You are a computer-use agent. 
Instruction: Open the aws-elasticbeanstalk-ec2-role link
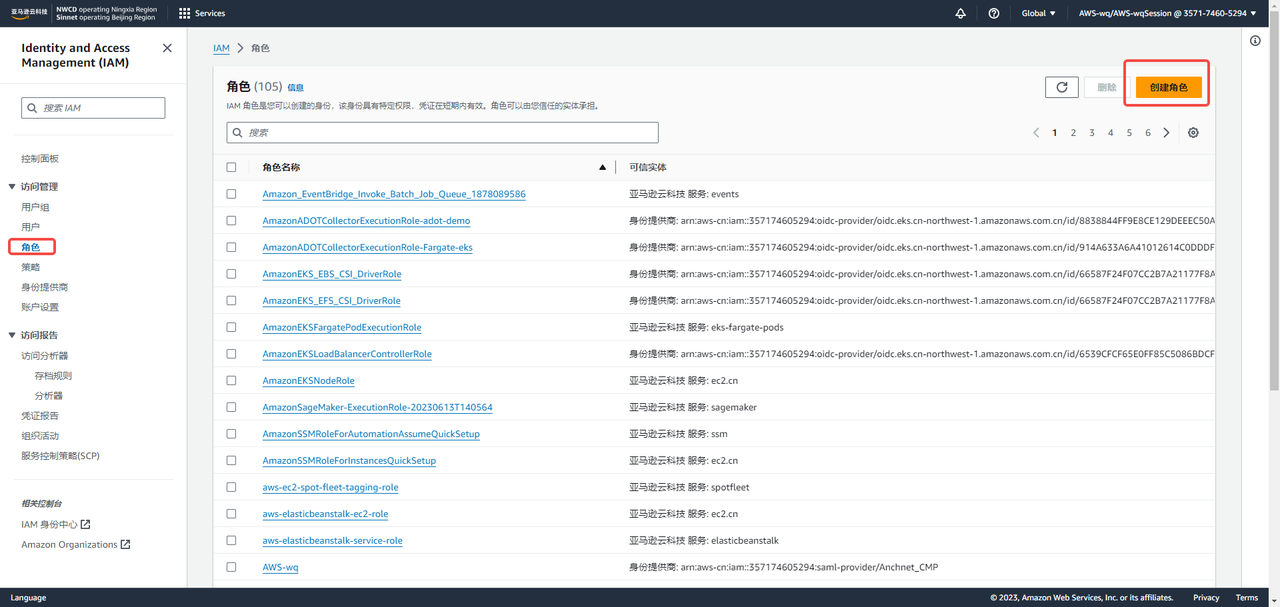[x=325, y=514]
